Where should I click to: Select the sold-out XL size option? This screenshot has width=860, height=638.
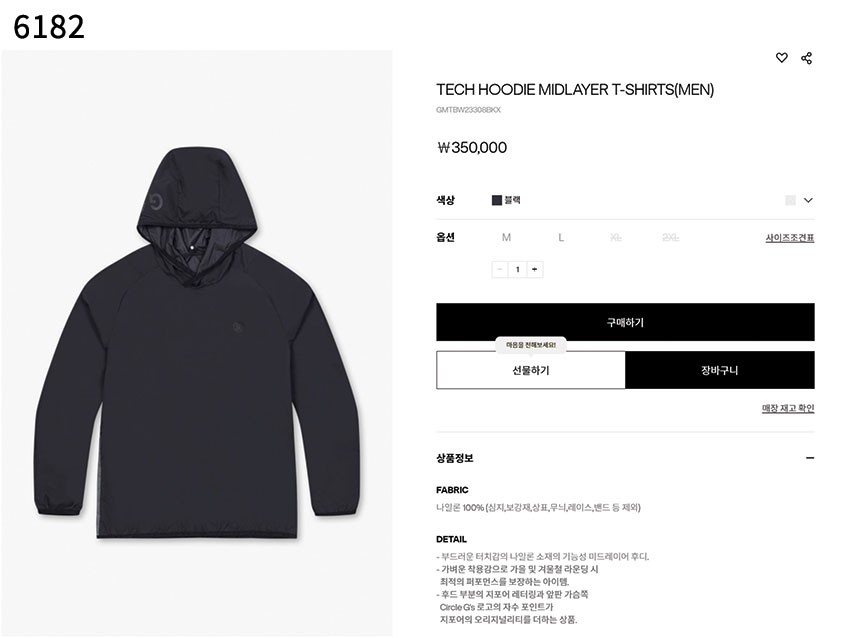click(616, 238)
